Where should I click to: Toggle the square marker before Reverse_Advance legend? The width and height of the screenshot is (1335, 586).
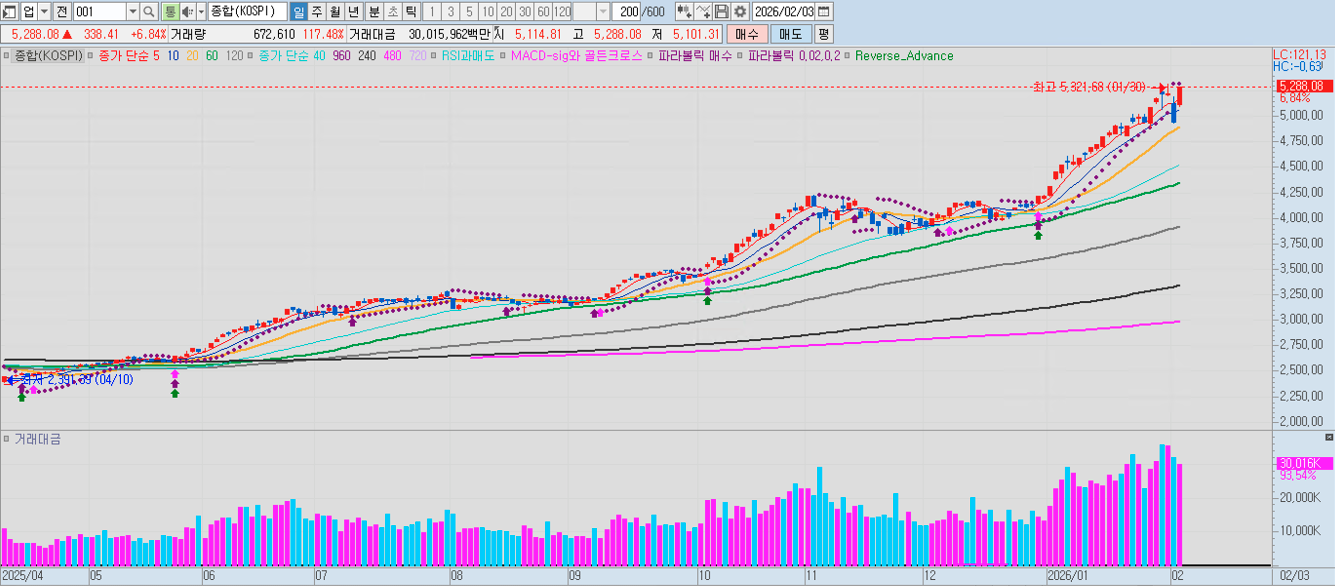coord(848,56)
